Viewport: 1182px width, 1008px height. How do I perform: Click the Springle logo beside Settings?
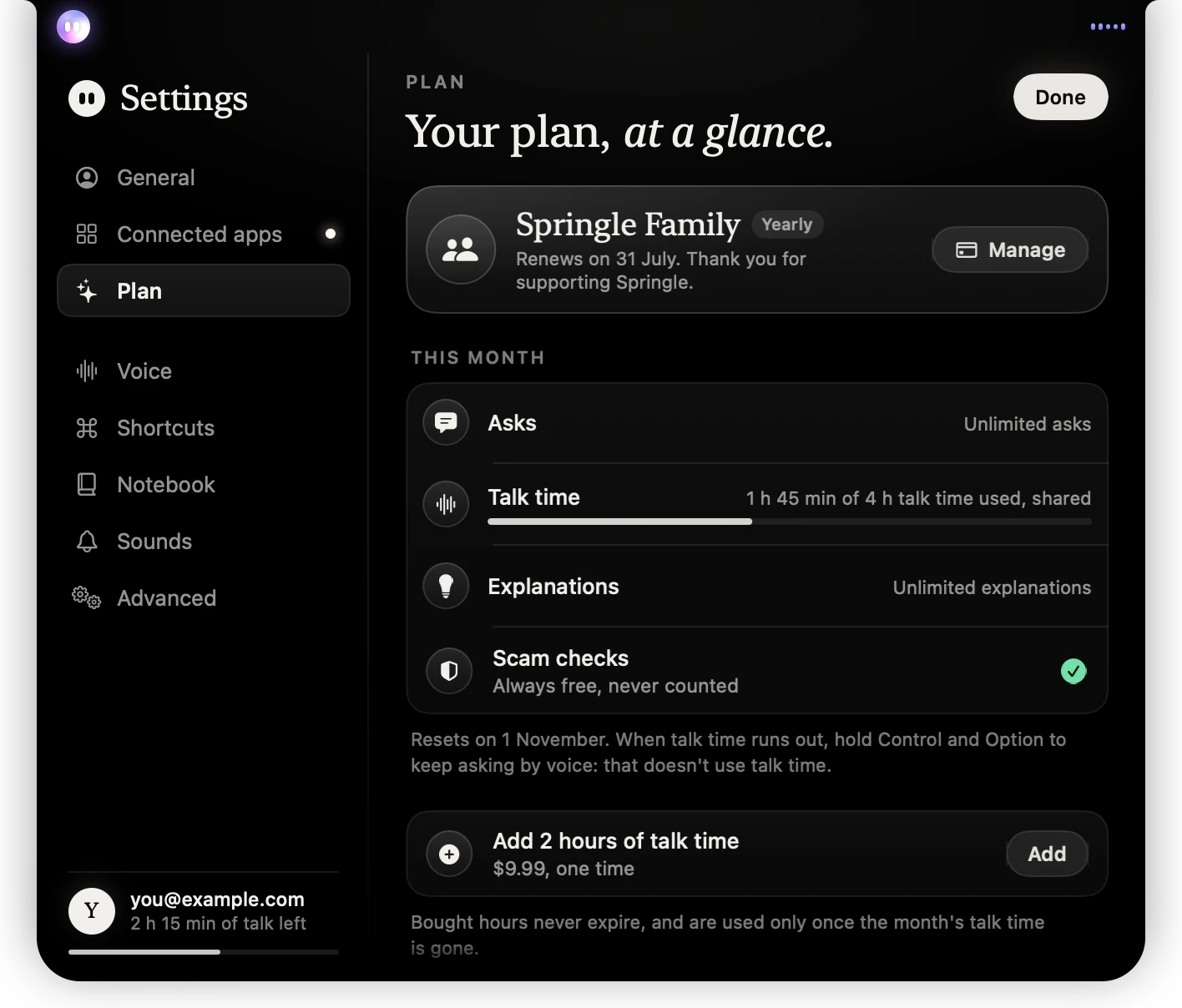[87, 98]
